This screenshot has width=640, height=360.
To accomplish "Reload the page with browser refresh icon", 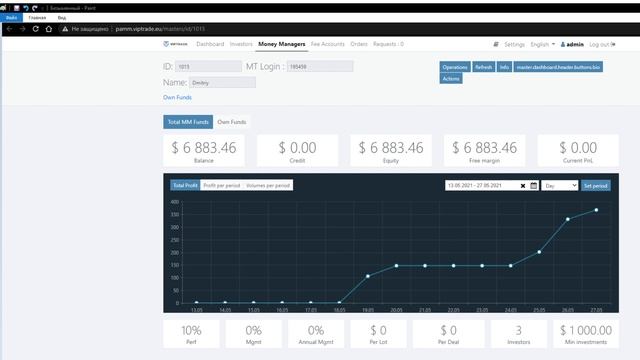I will click(36, 29).
